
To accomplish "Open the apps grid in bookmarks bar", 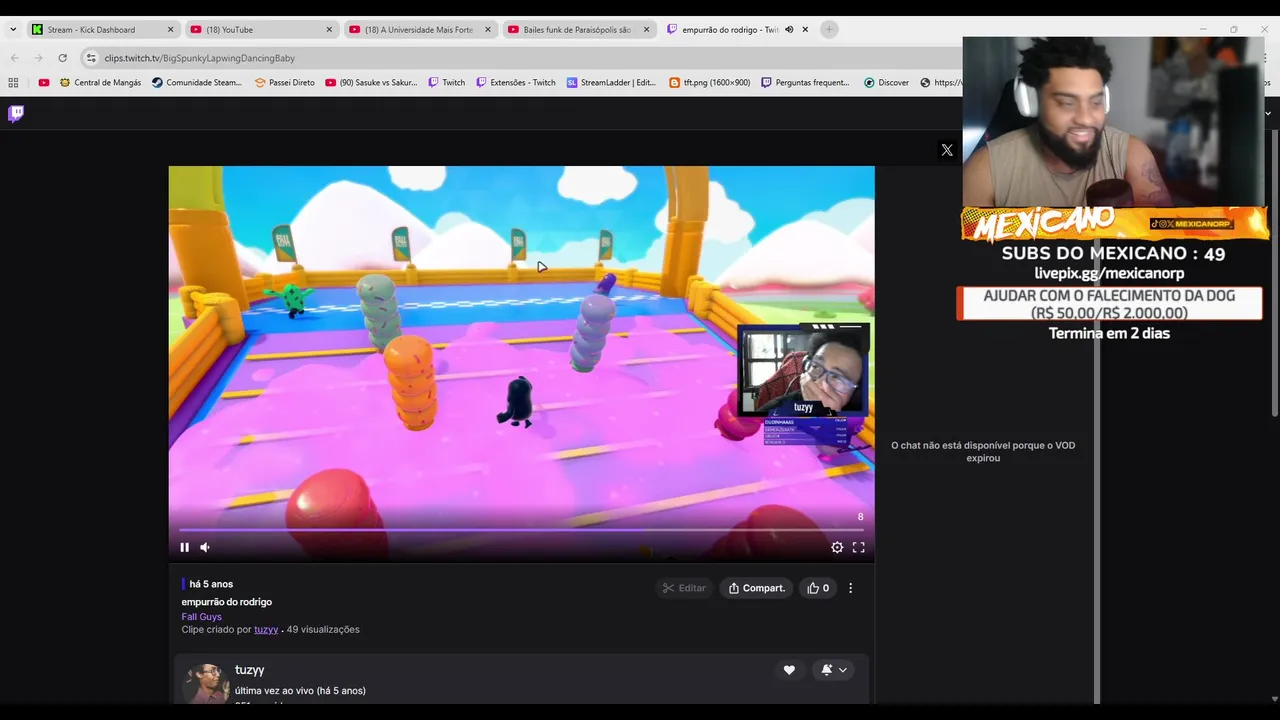I will point(13,83).
